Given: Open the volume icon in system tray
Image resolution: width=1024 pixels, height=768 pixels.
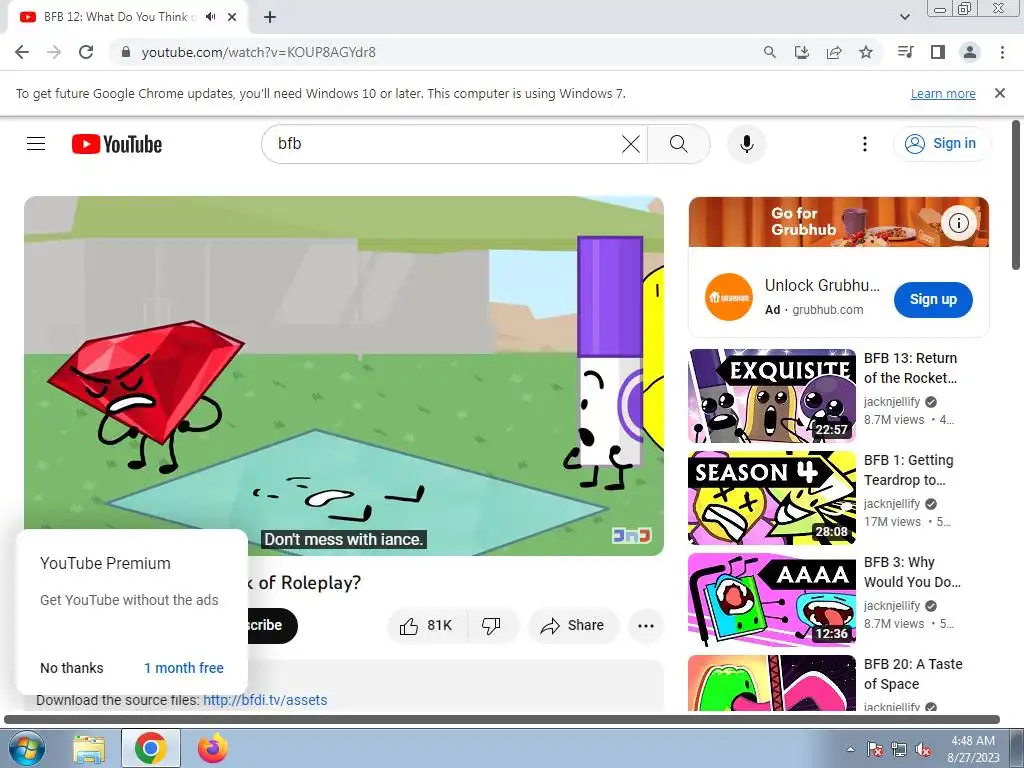Looking at the screenshot, I should point(922,749).
